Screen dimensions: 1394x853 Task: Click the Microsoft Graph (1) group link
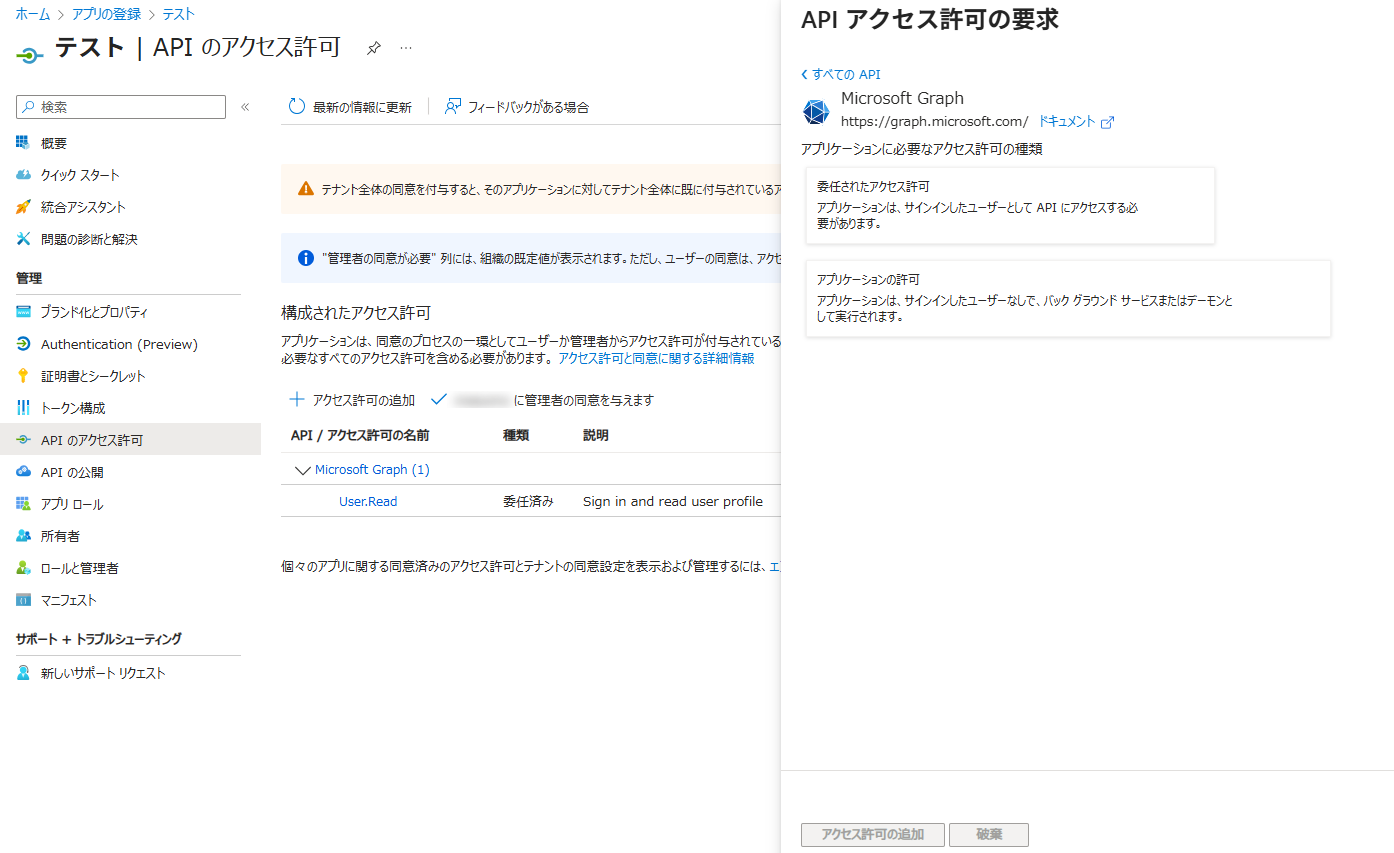372,470
